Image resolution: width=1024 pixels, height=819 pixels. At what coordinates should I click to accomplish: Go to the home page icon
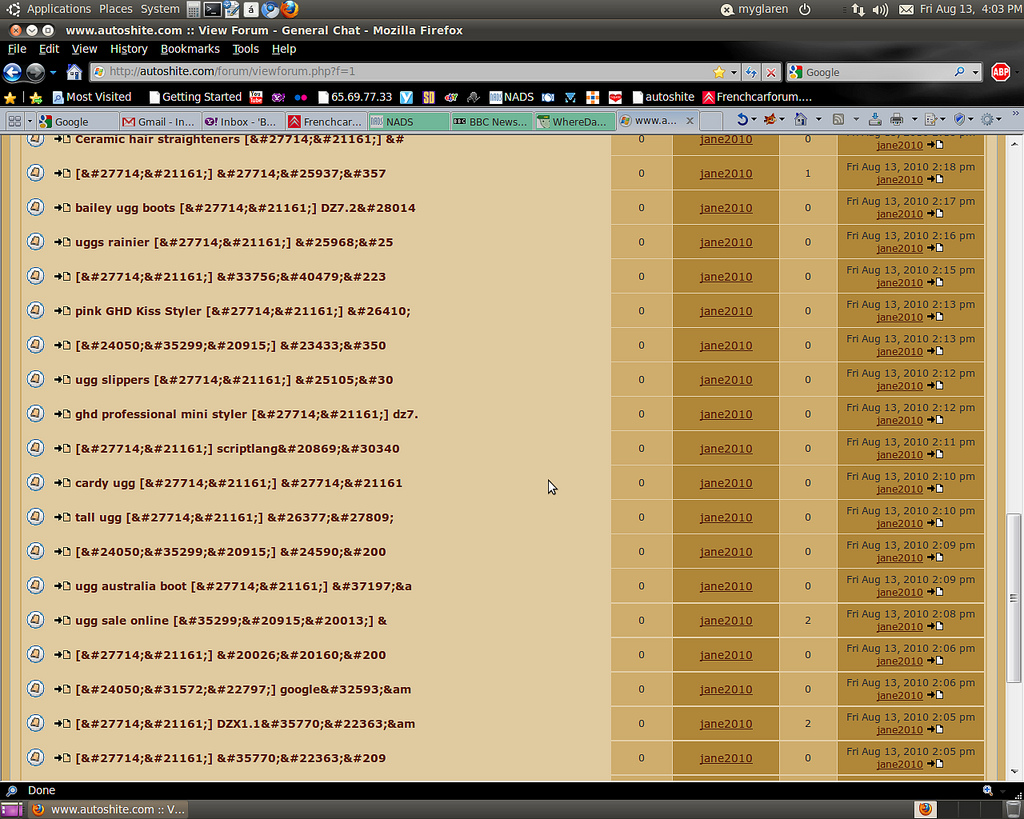coord(74,72)
